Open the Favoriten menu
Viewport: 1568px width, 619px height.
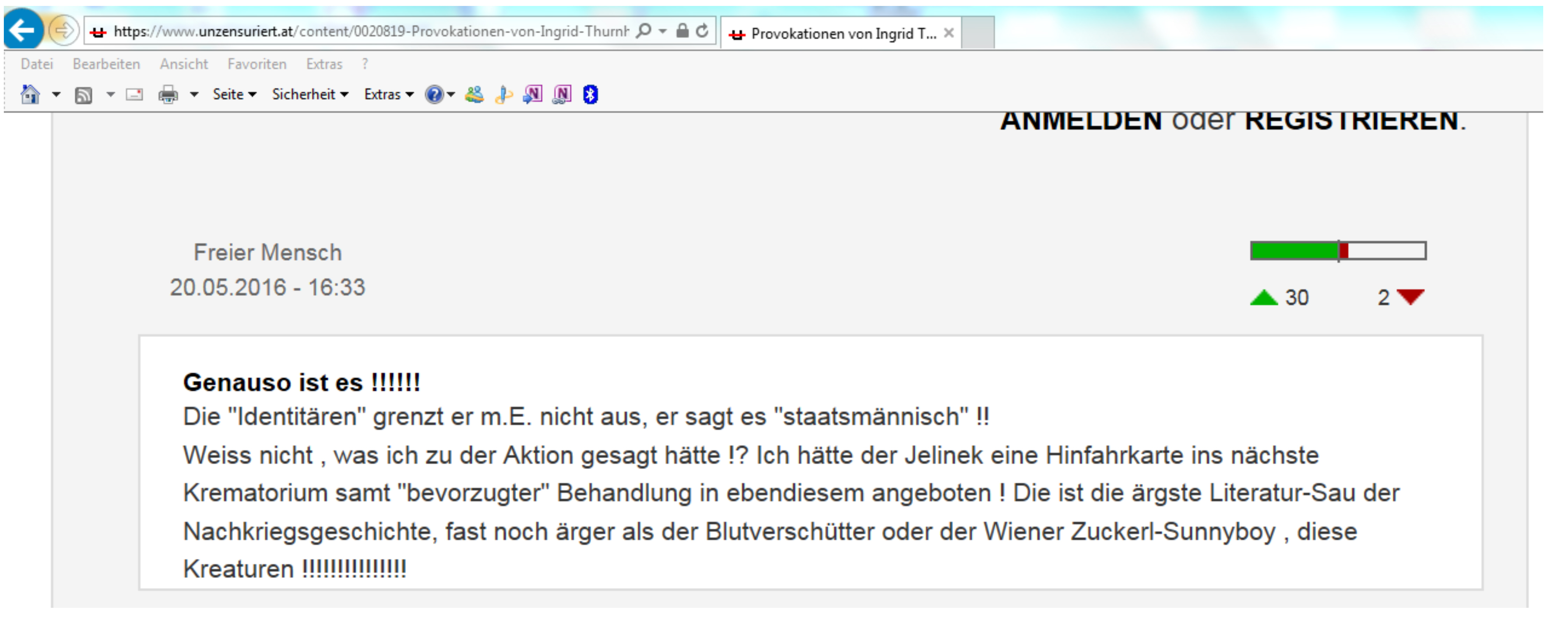coord(256,64)
